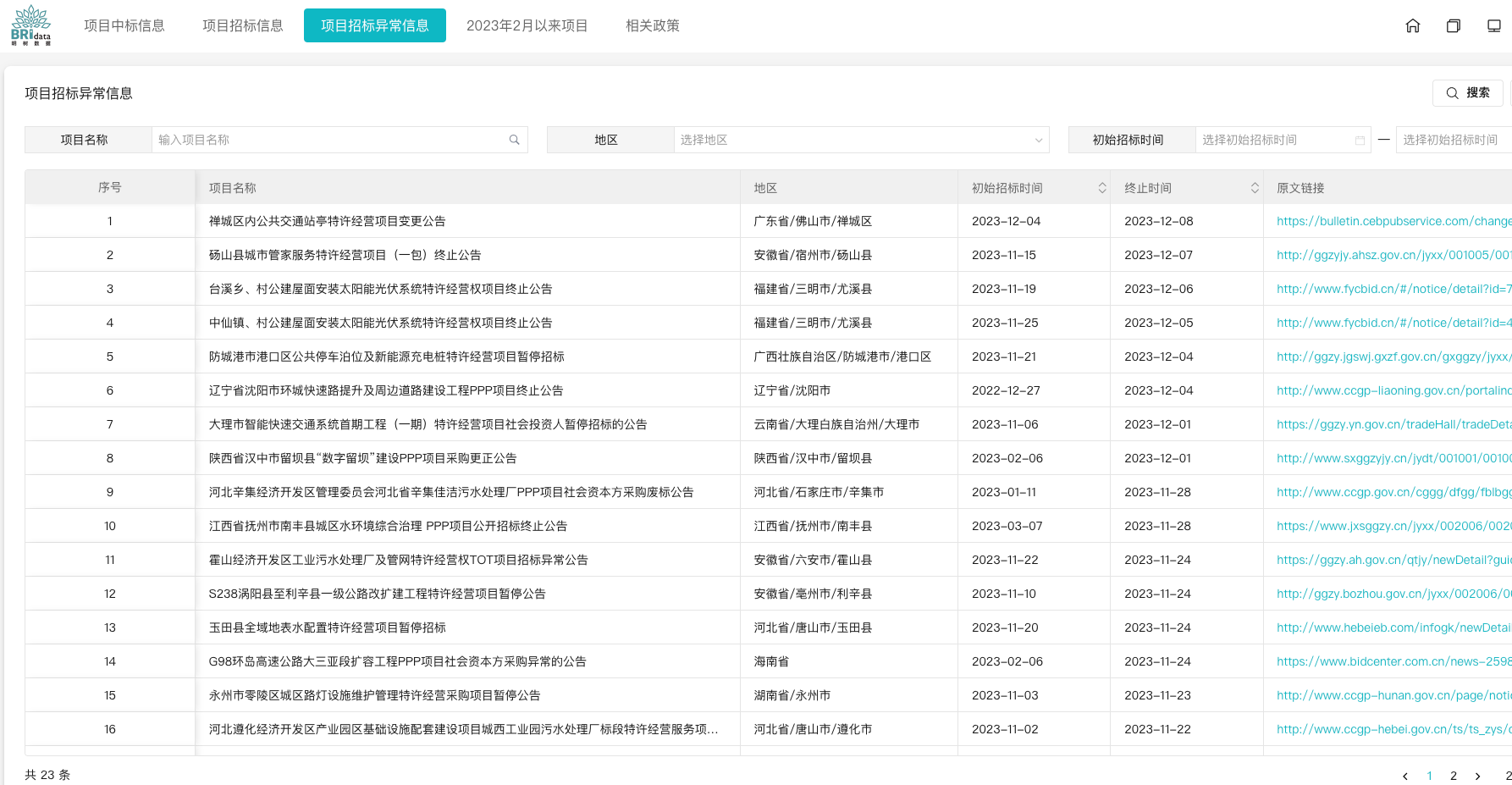Click the BRIdata logo
1512x785 pixels.
(x=31, y=25)
